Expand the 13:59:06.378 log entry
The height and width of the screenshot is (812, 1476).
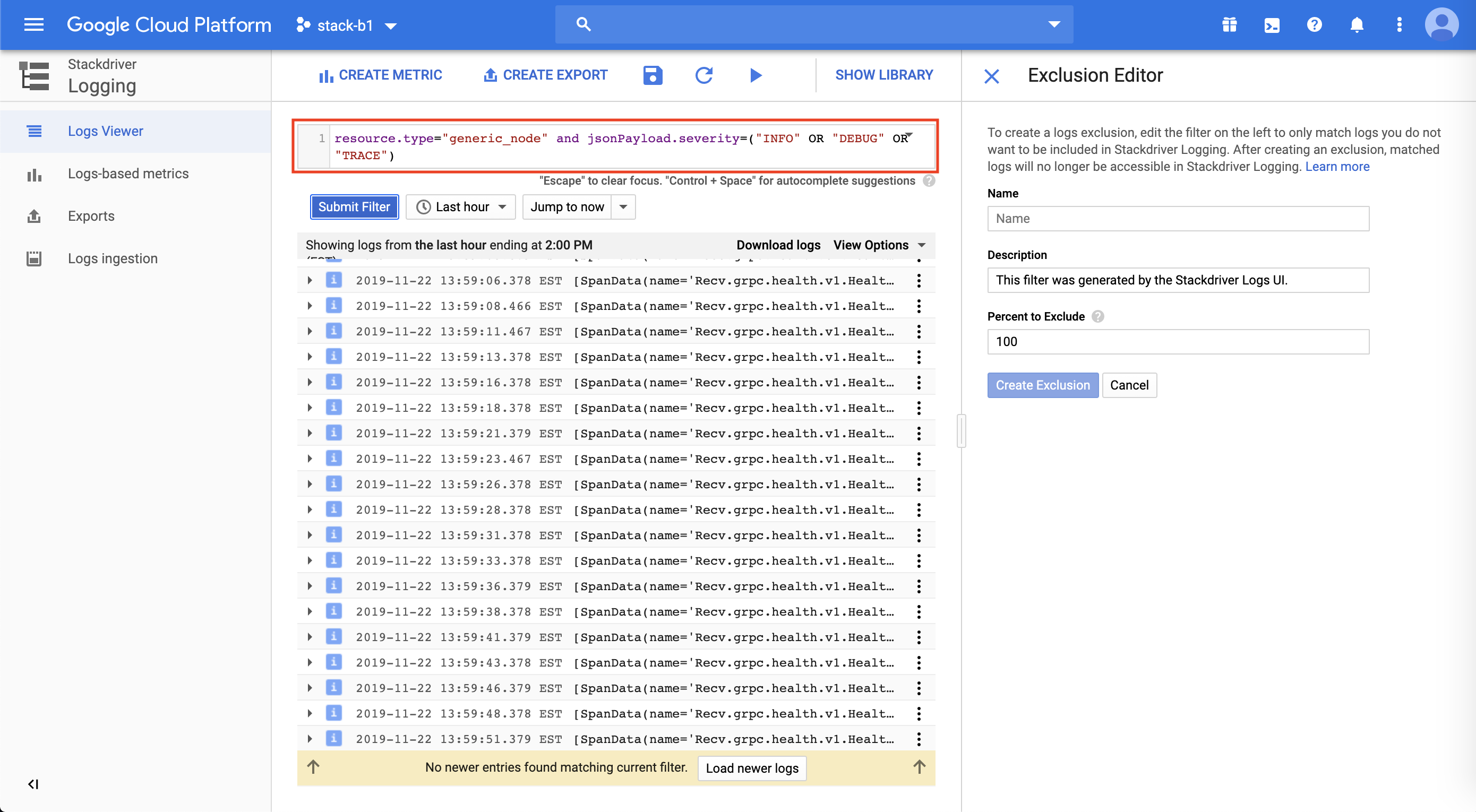click(x=310, y=281)
